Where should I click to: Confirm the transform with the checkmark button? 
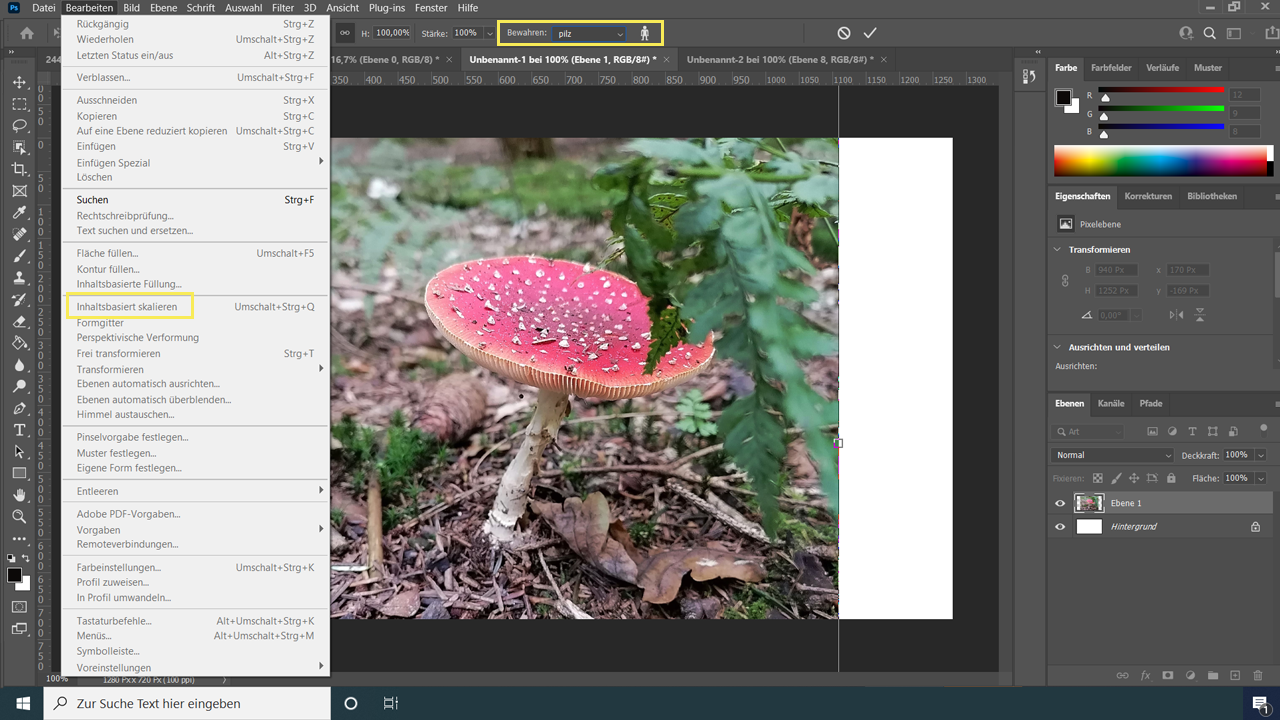click(869, 32)
